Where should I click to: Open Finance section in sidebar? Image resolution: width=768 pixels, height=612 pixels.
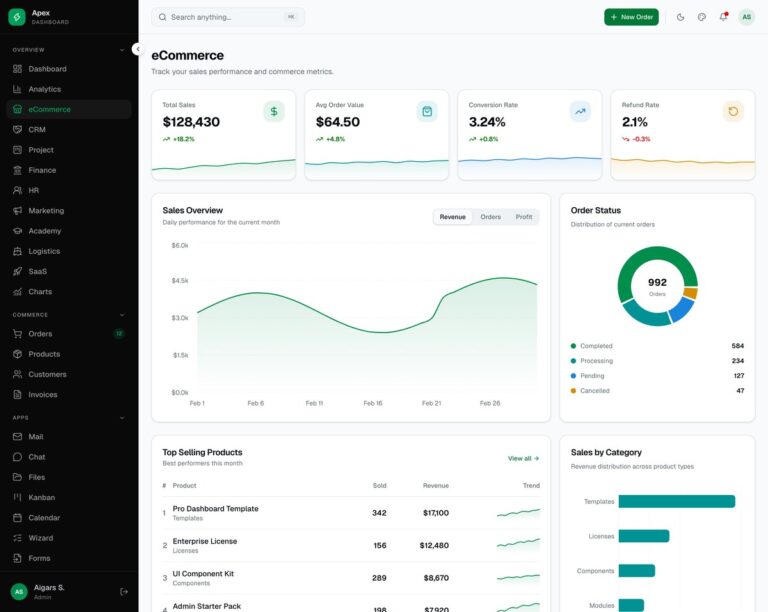69,170
